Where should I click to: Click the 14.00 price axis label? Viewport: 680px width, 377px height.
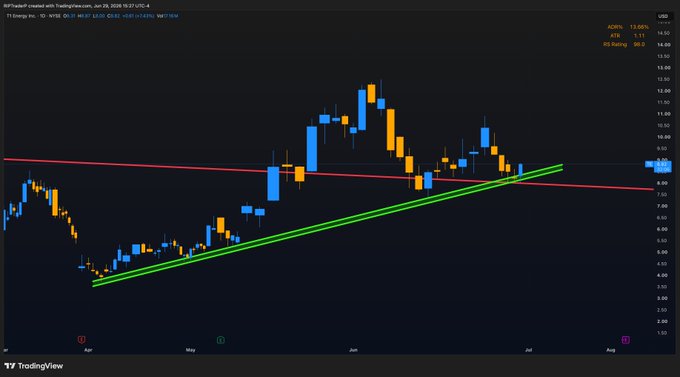[x=664, y=45]
